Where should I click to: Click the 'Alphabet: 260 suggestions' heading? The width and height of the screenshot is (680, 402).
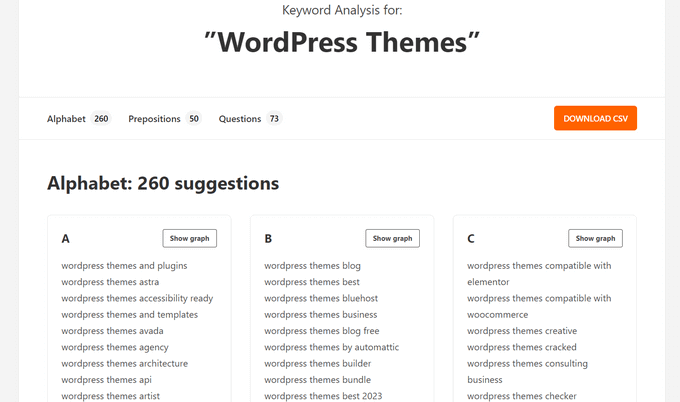pos(163,184)
